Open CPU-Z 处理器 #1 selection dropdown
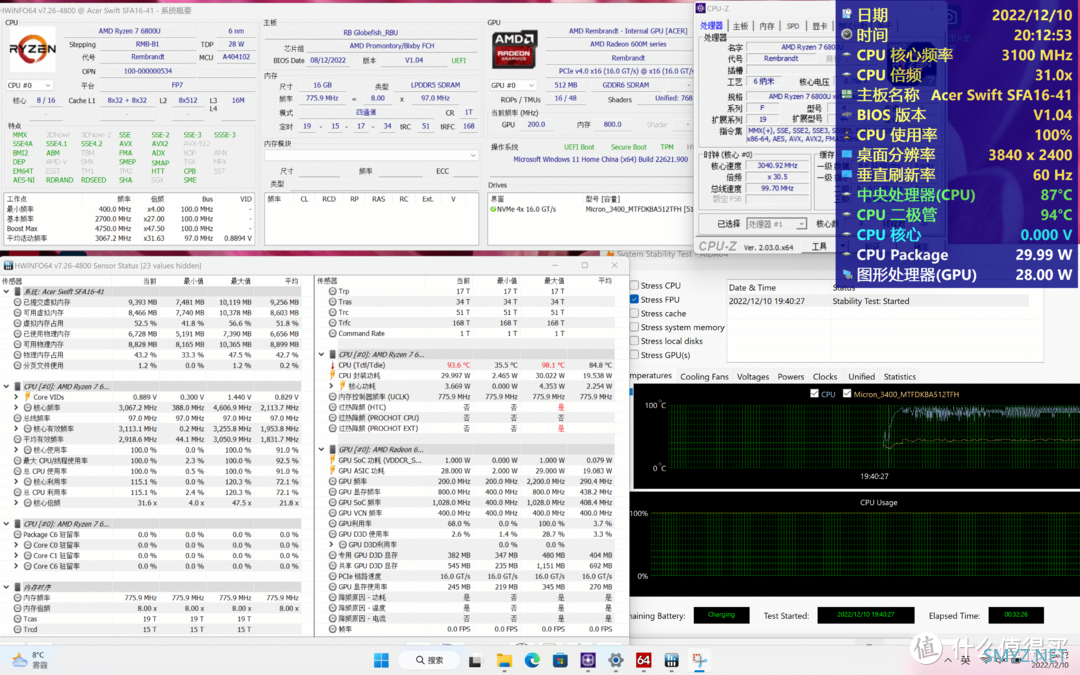The width and height of the screenshot is (1080, 675). [776, 224]
